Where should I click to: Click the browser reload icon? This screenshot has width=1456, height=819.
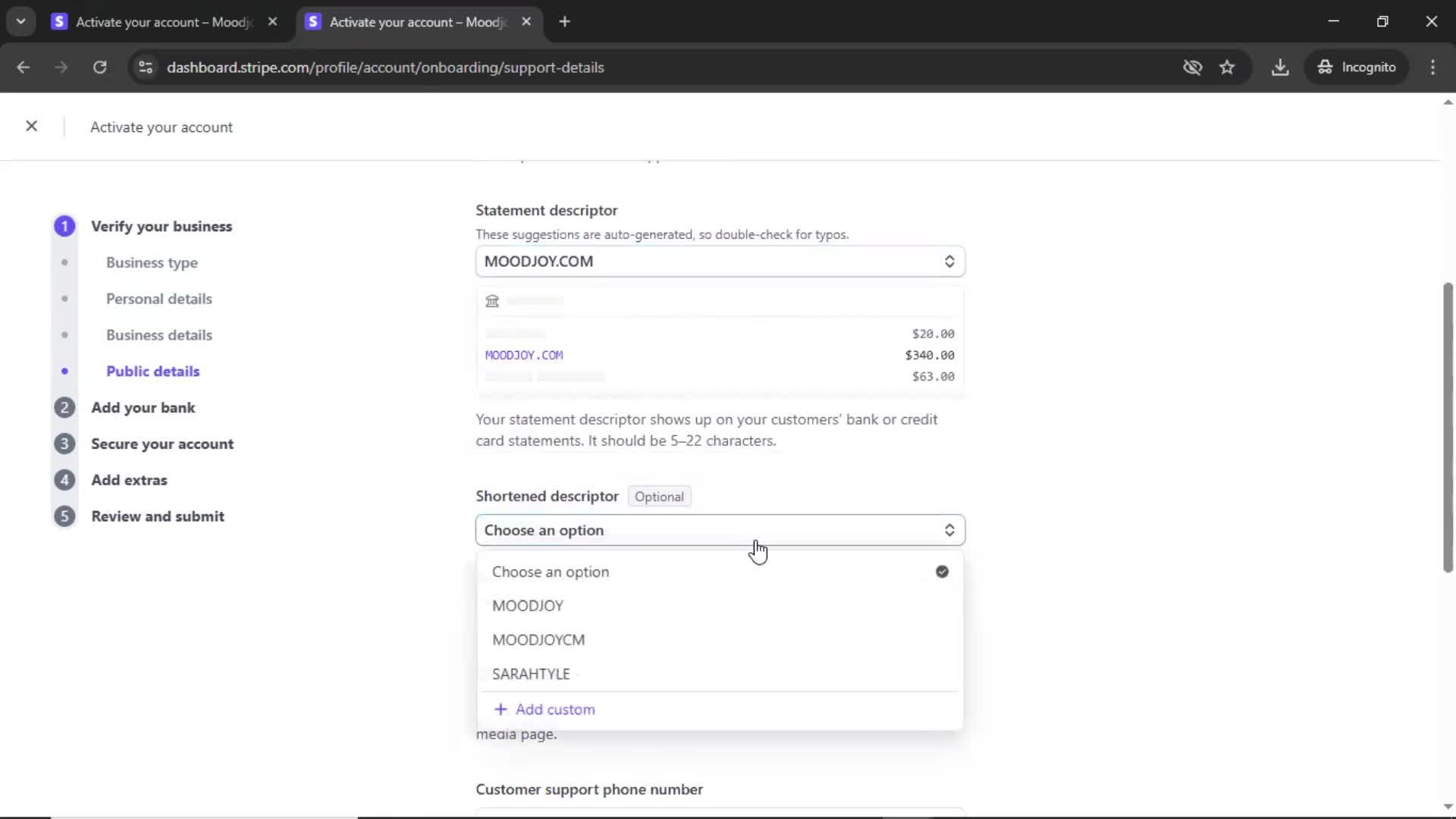click(x=99, y=67)
